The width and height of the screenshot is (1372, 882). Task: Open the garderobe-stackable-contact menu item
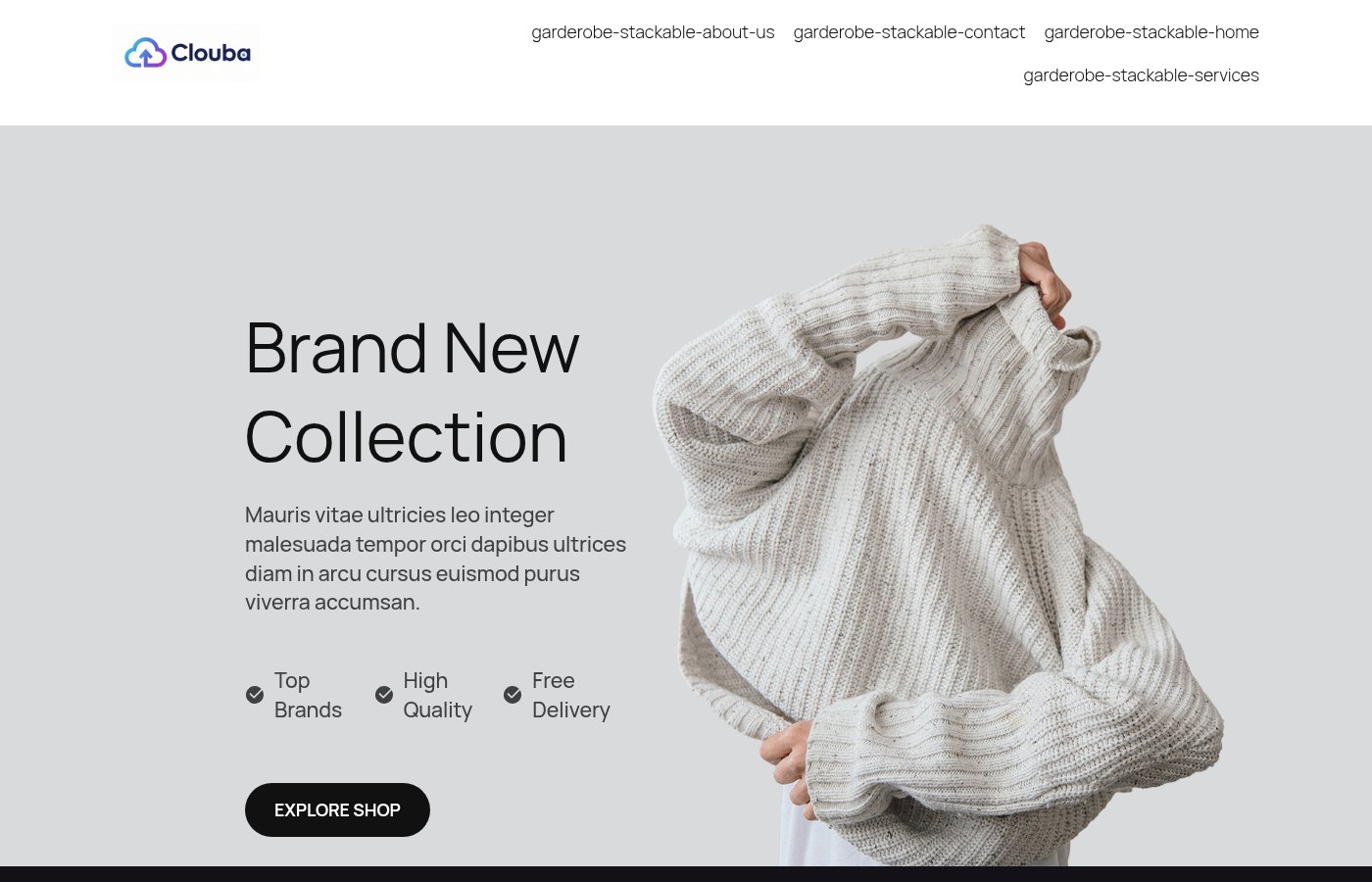tap(909, 32)
